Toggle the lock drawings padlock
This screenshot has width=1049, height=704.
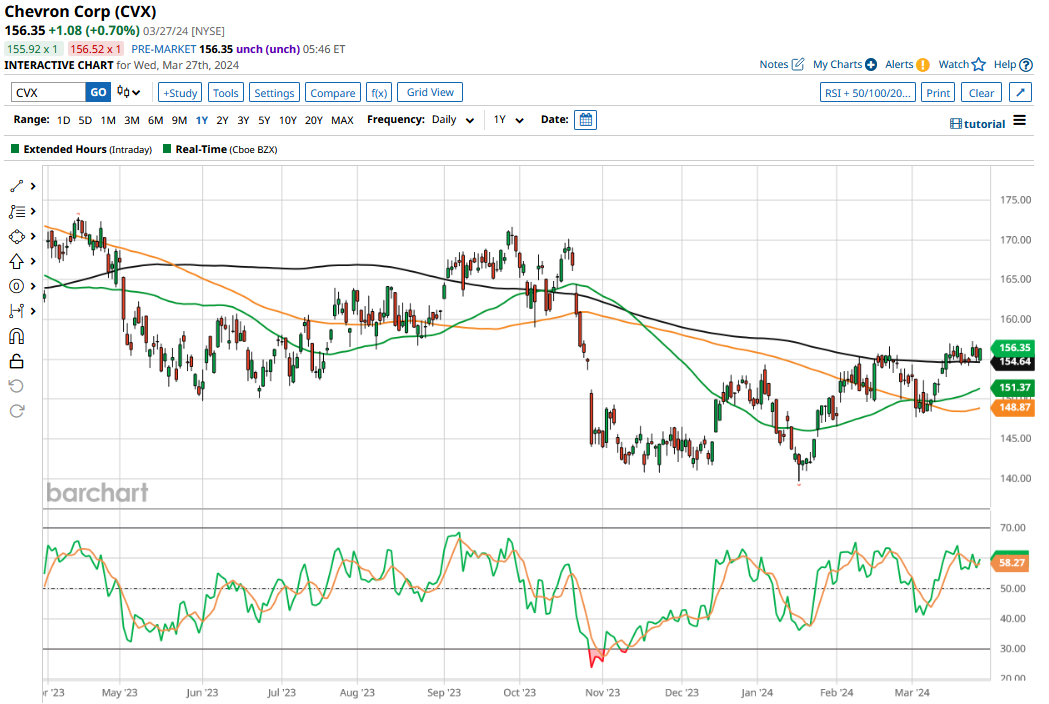pos(17,361)
